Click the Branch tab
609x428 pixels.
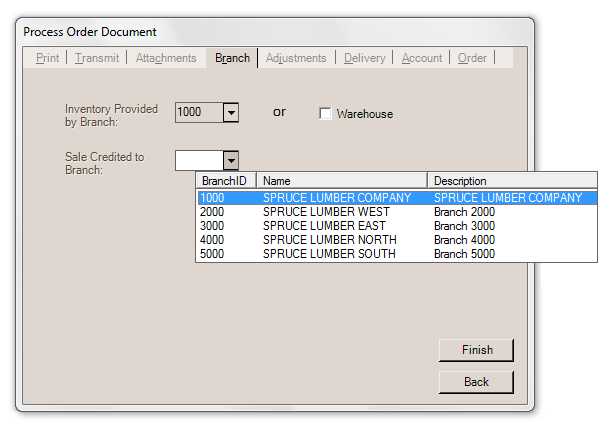tap(232, 58)
